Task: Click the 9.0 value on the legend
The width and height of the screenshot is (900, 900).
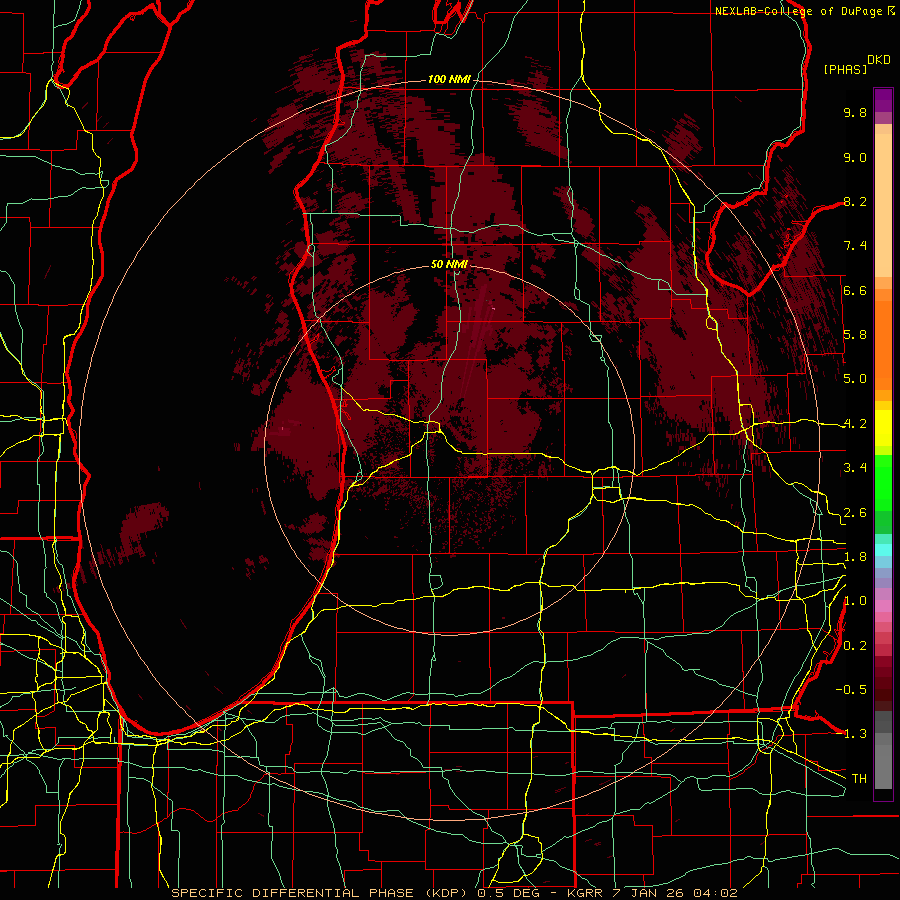Action: pyautogui.click(x=855, y=157)
